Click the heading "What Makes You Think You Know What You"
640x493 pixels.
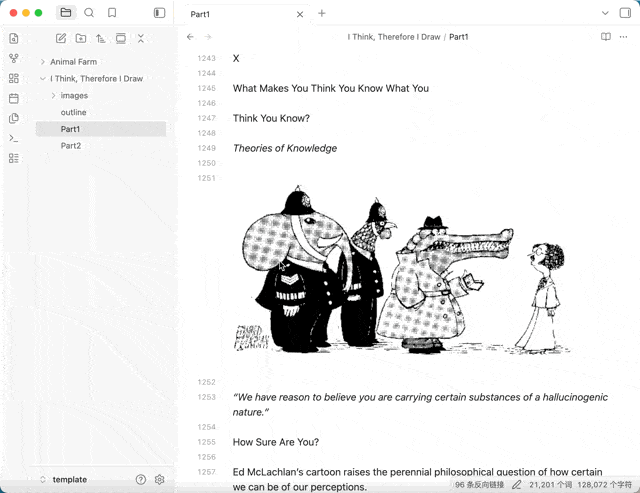[x=331, y=88]
